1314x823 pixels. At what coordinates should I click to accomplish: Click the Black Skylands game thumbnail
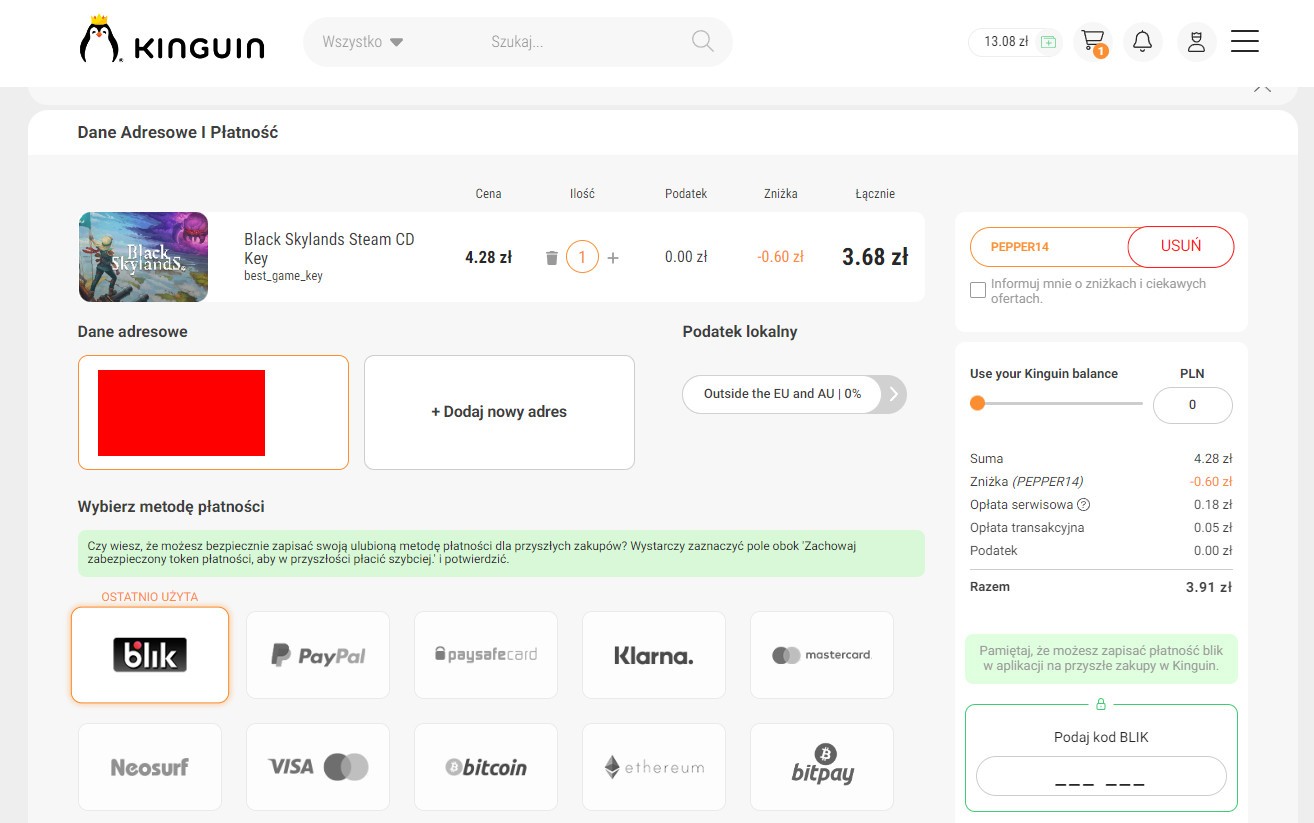click(143, 257)
